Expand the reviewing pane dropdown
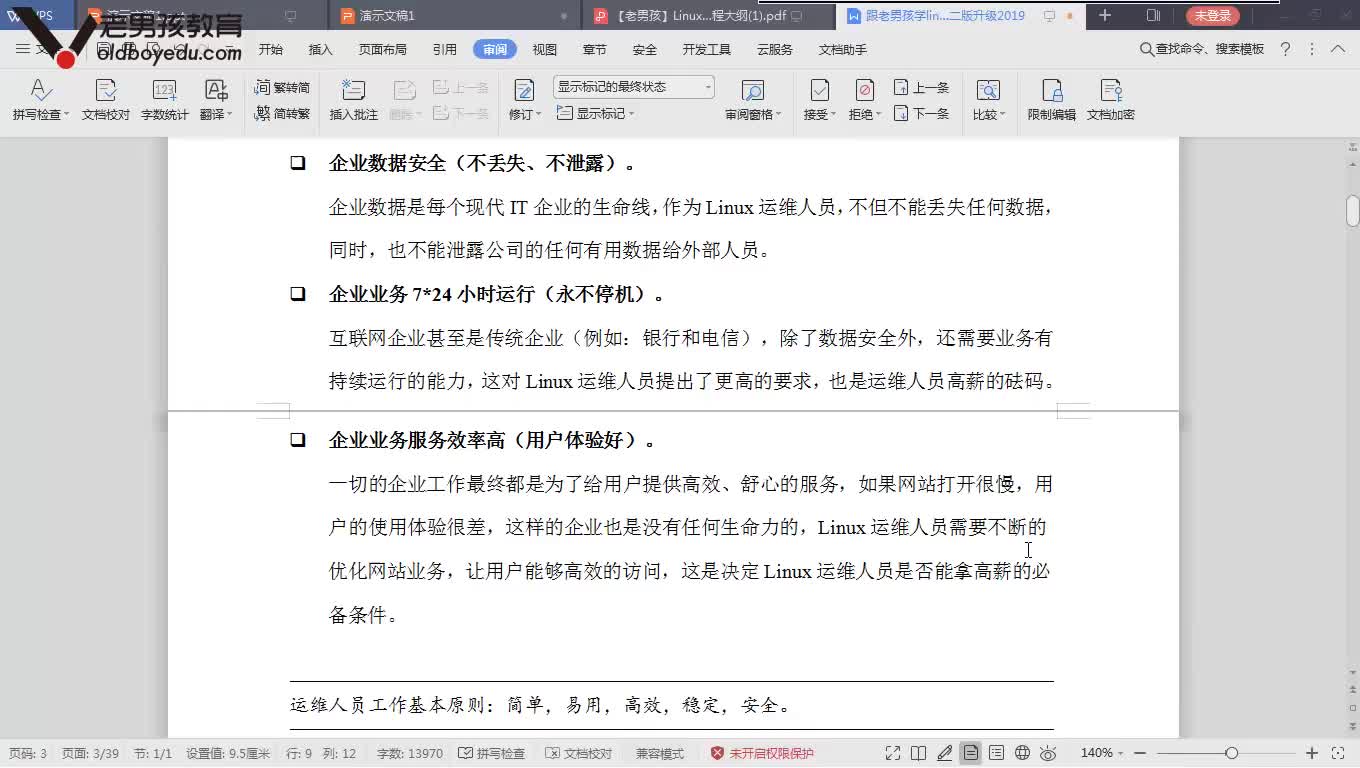Viewport: 1360px width, 768px height. [778, 115]
